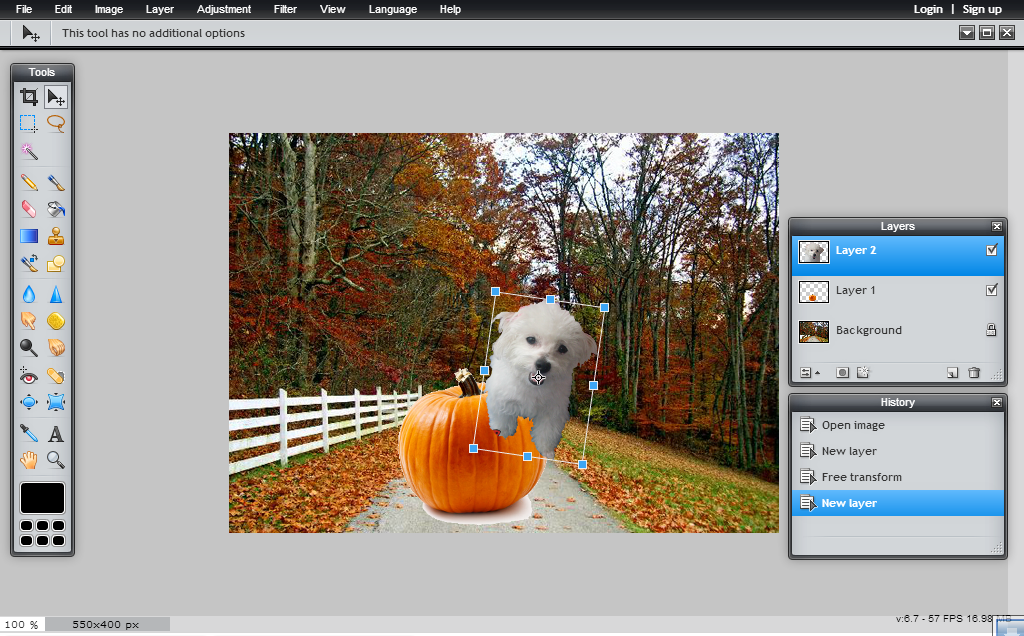Toggle layer settings at Layers panel bottom
This screenshot has height=636, width=1024.
tap(809, 372)
